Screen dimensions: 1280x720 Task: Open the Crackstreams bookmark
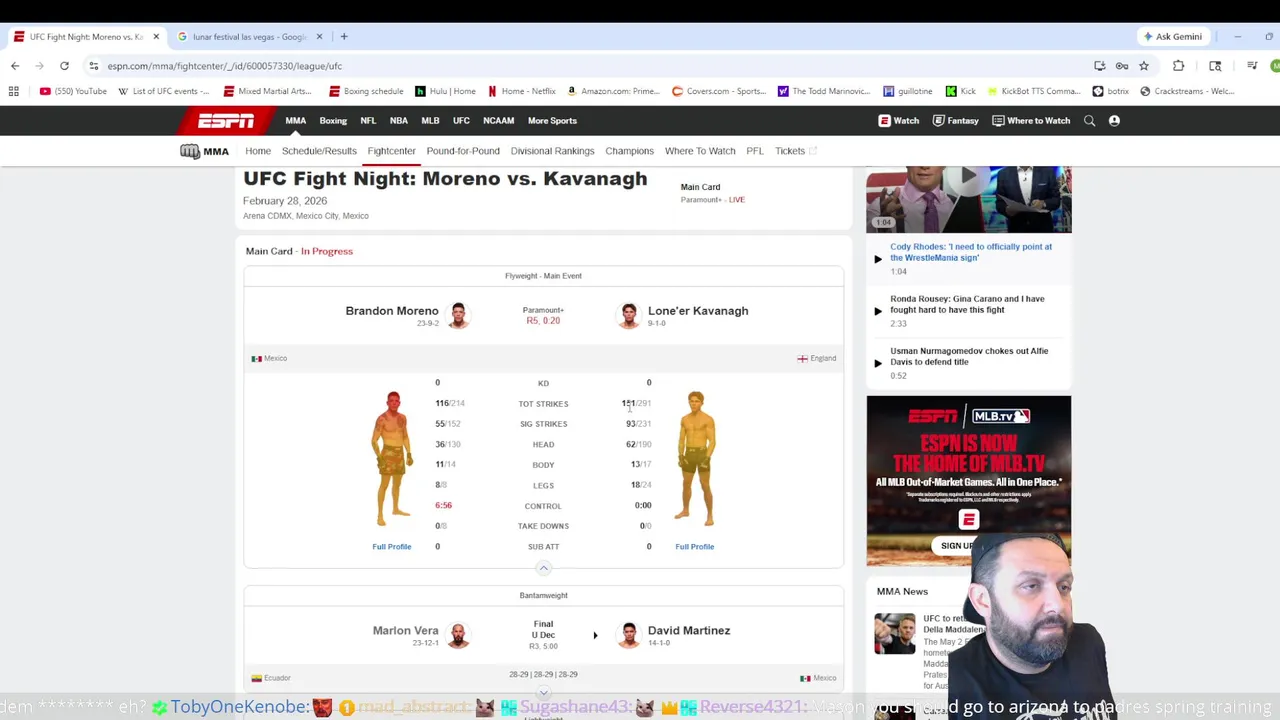pos(1187,91)
